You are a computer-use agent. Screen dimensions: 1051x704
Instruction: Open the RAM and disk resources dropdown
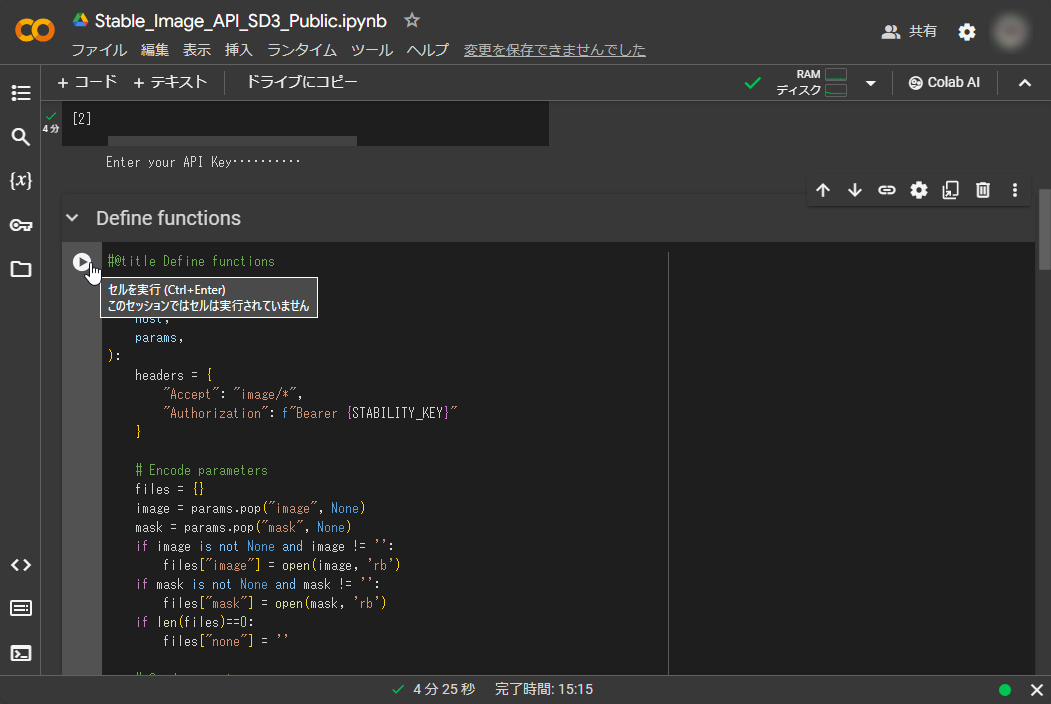pyautogui.click(x=870, y=83)
